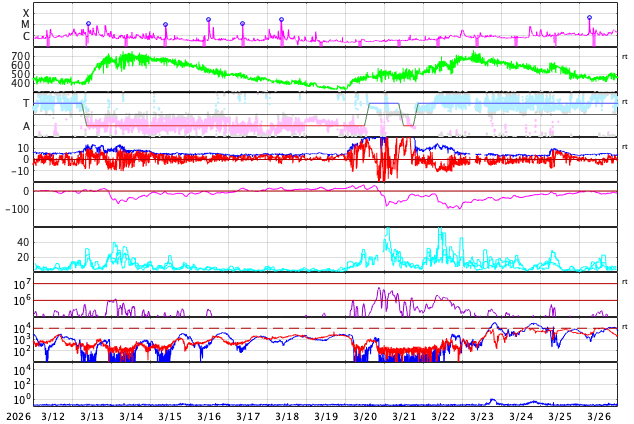Click the 3/20 date on time axis

tap(365, 416)
